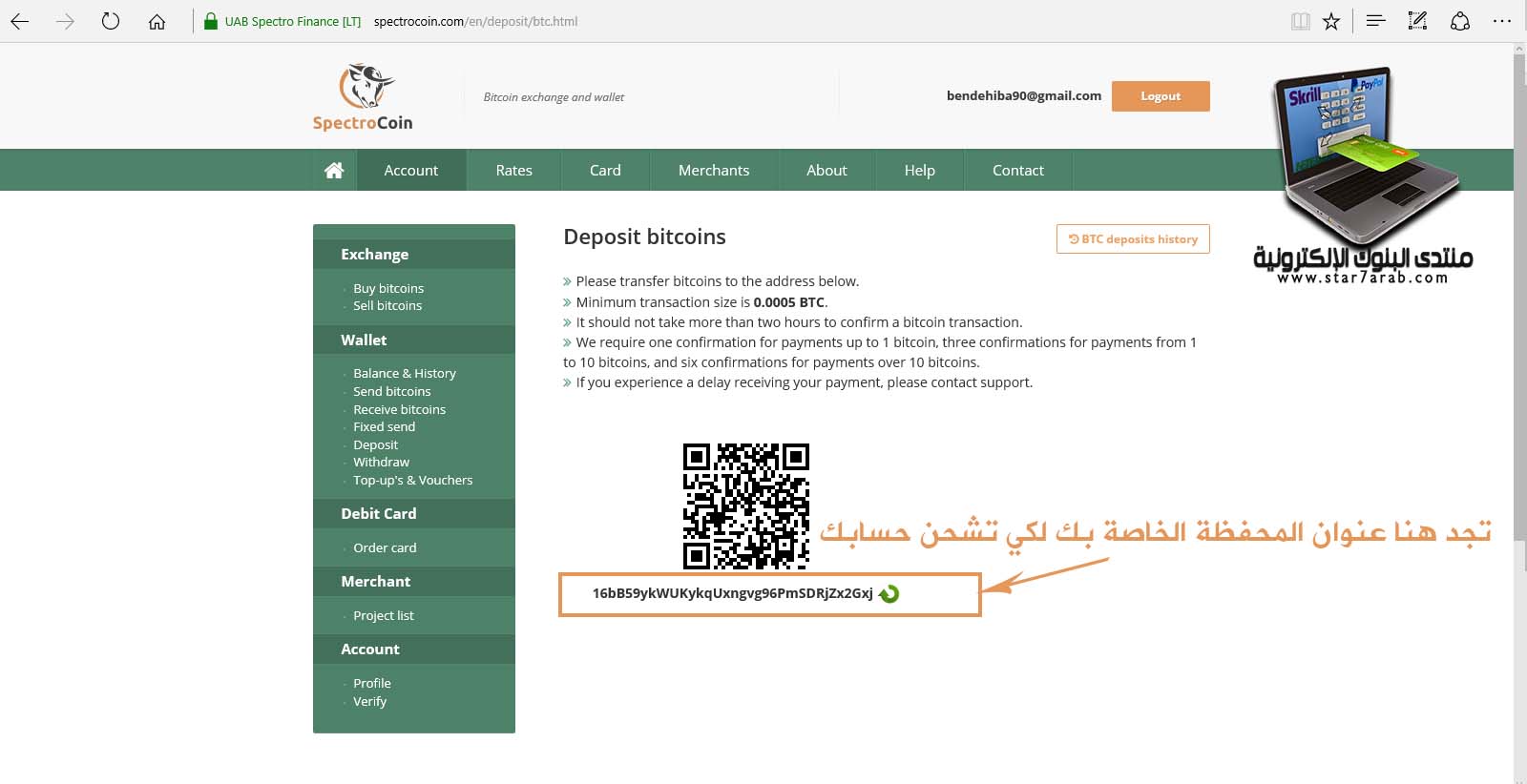Click Sell bitcoins in sidebar

tap(387, 305)
